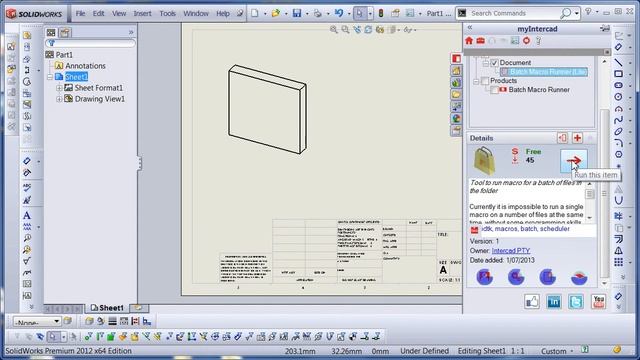Click the Facebook like thumbs-up icon
This screenshot has height=360, width=640.
(532, 302)
